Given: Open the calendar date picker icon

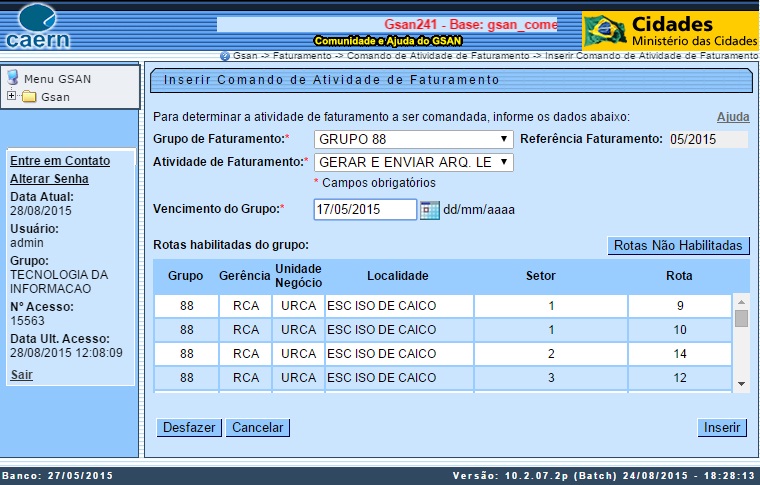Looking at the screenshot, I should point(430,210).
